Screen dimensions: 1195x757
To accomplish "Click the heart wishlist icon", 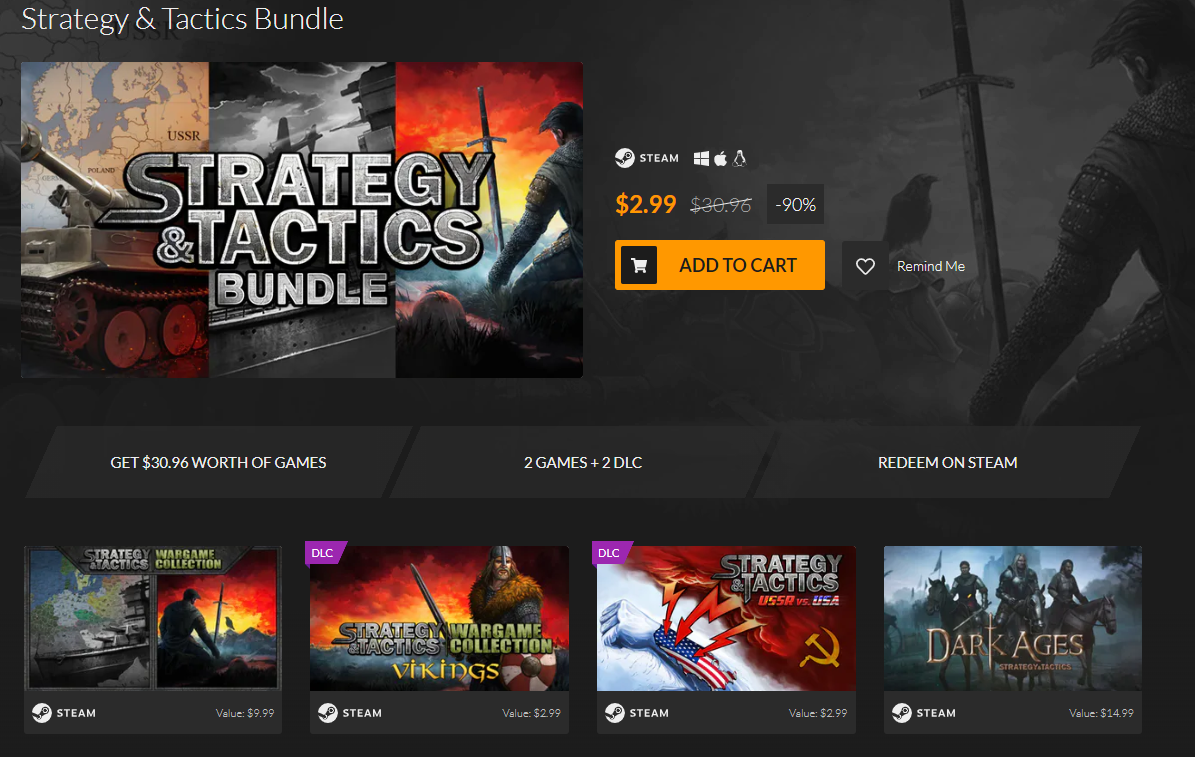I will tap(865, 266).
